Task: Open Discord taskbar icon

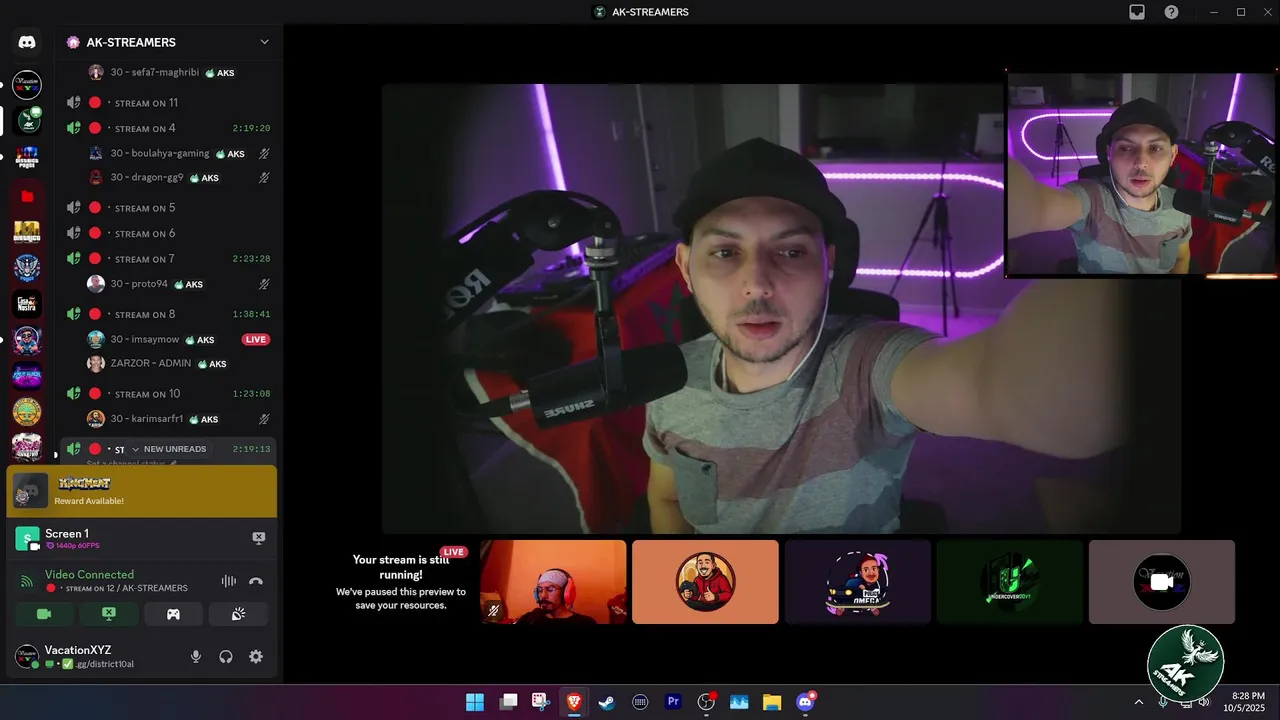Action: (805, 702)
